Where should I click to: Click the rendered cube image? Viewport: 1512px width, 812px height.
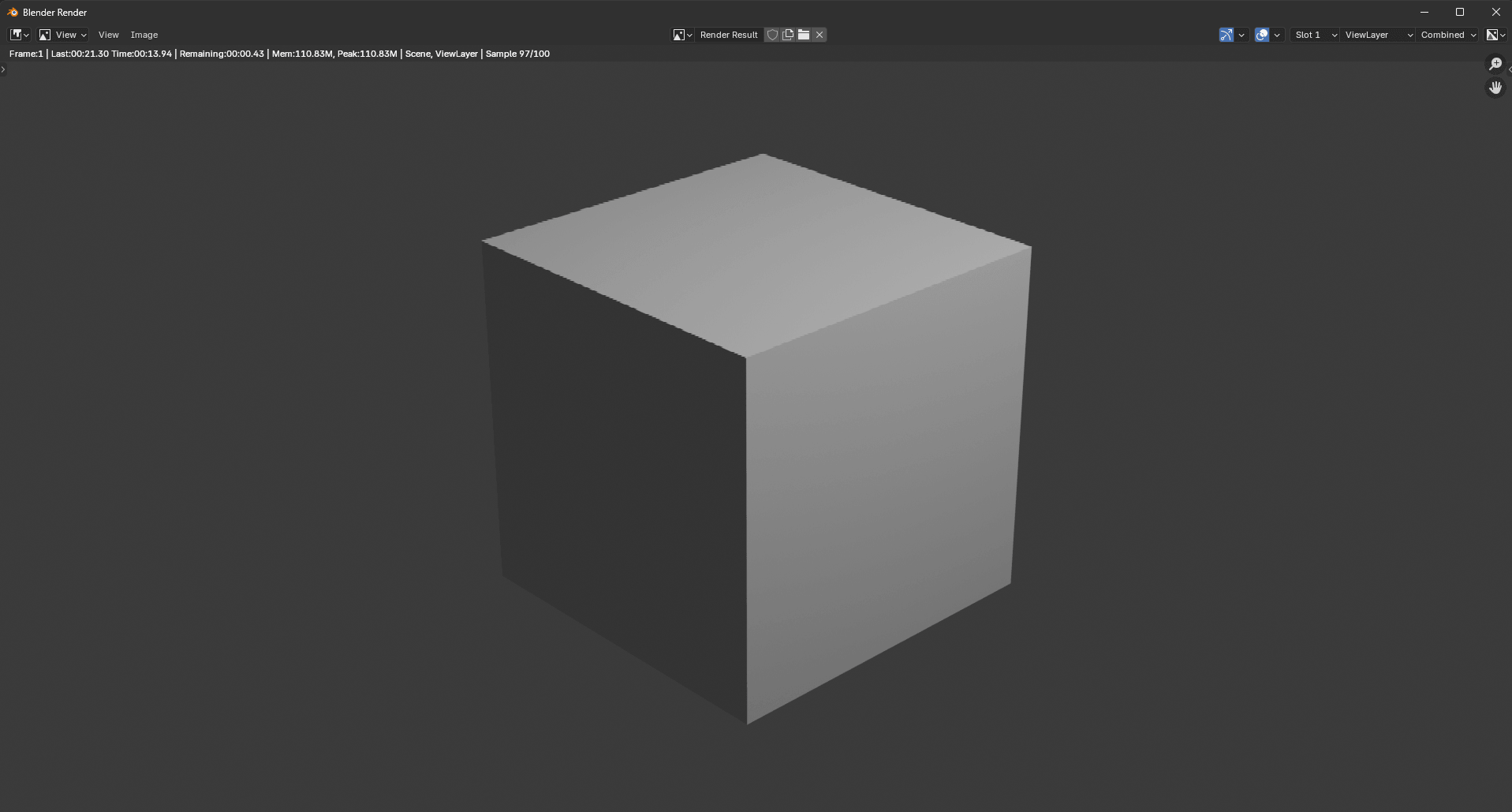(x=756, y=438)
